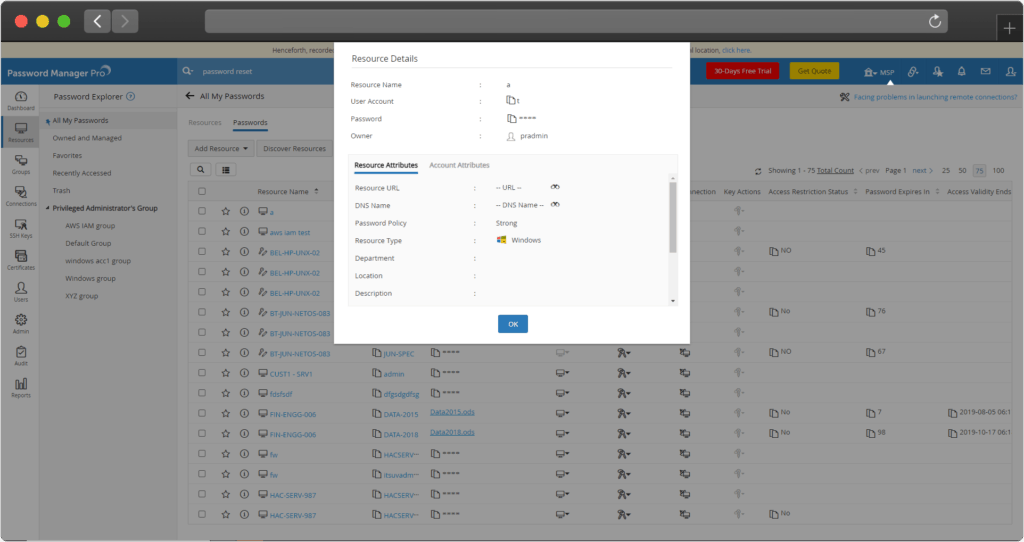
Task: Click the search magnifier button above the table
Action: pos(200,170)
